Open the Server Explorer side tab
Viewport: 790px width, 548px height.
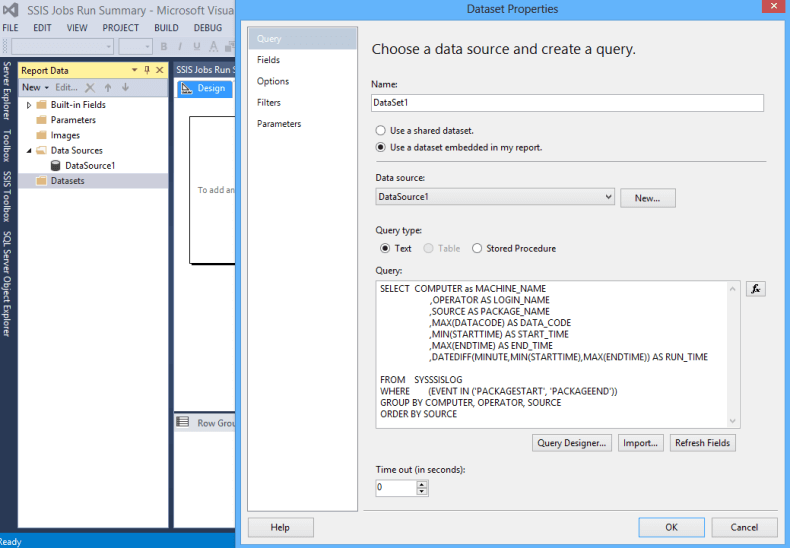[x=7, y=91]
